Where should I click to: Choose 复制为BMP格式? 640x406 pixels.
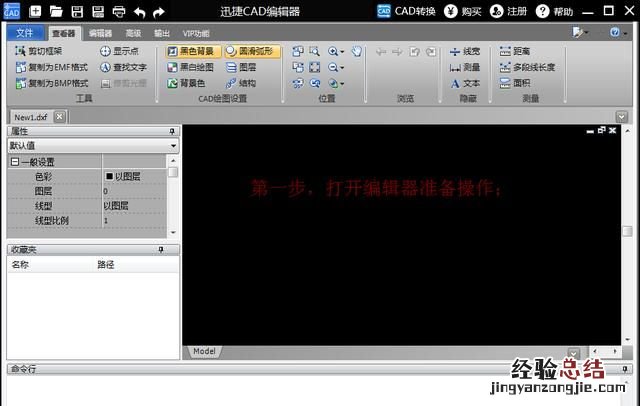point(51,83)
